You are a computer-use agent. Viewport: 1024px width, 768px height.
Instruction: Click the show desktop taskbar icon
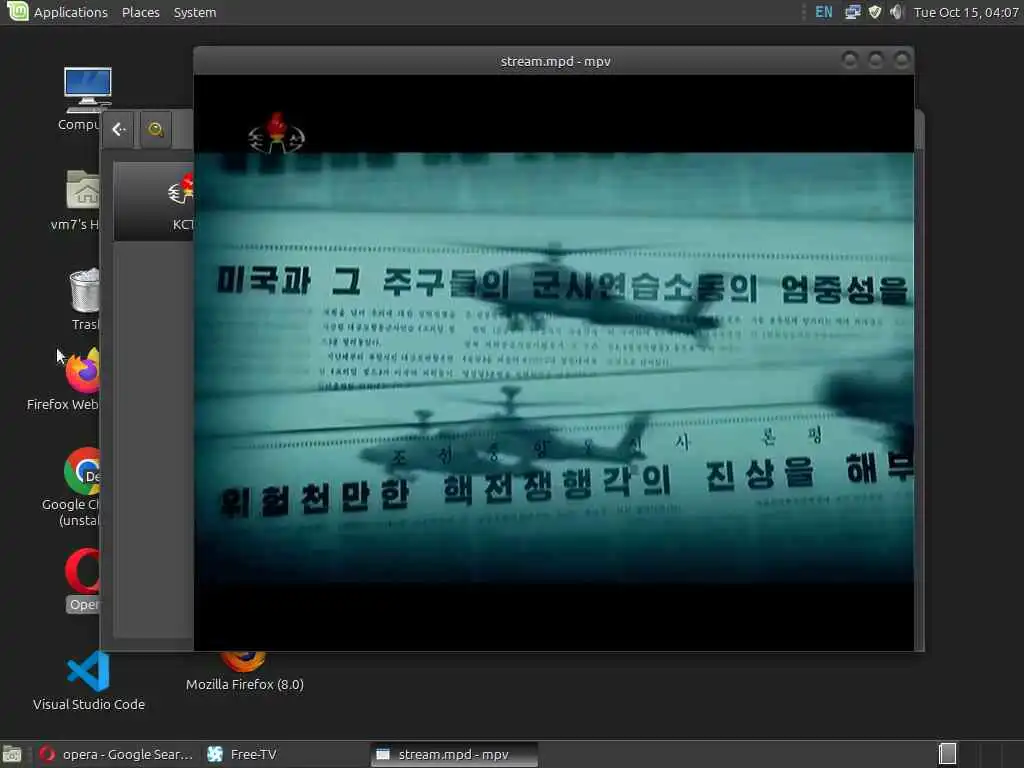point(12,754)
